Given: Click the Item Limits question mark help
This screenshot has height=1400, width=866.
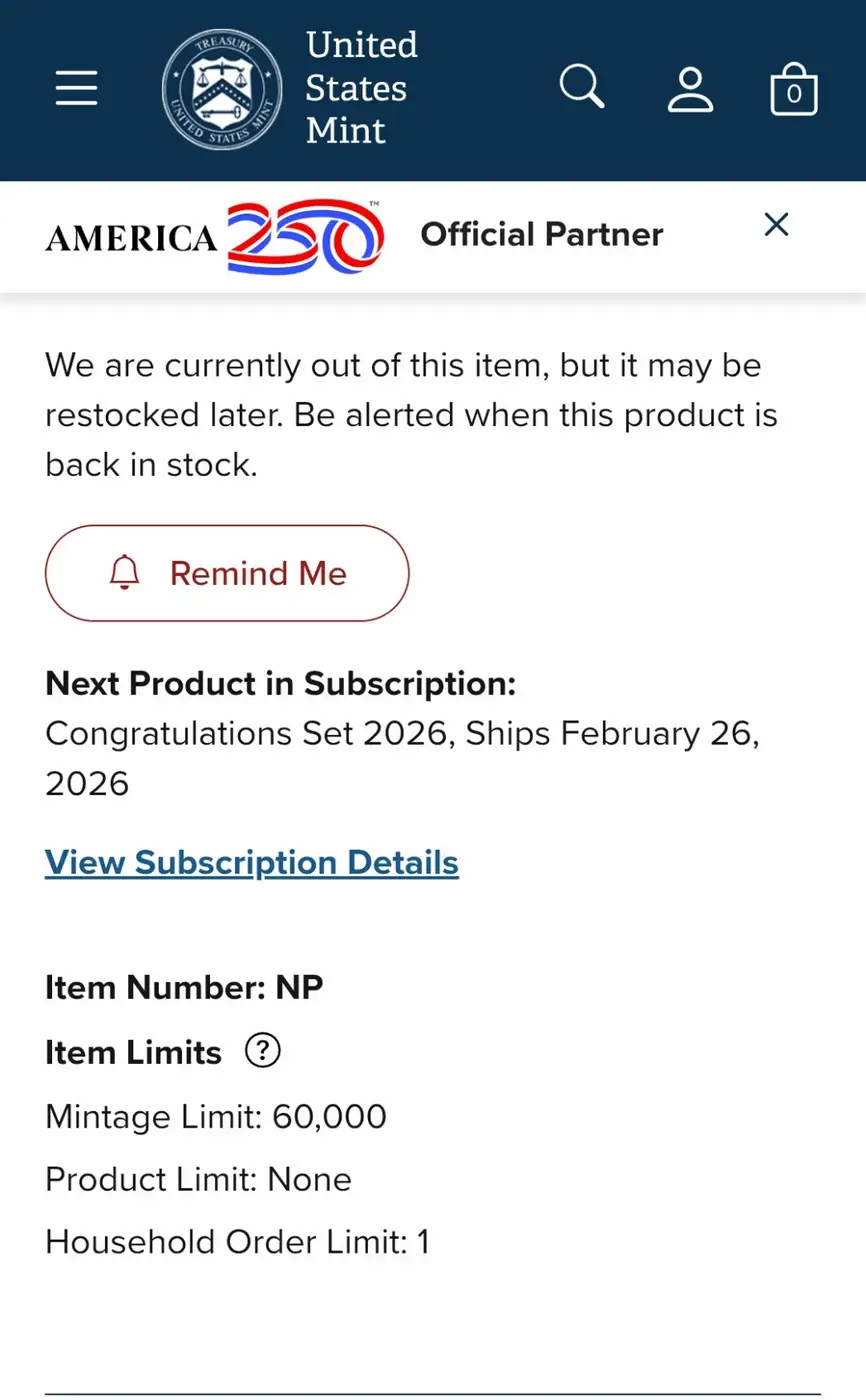Looking at the screenshot, I should 263,1051.
